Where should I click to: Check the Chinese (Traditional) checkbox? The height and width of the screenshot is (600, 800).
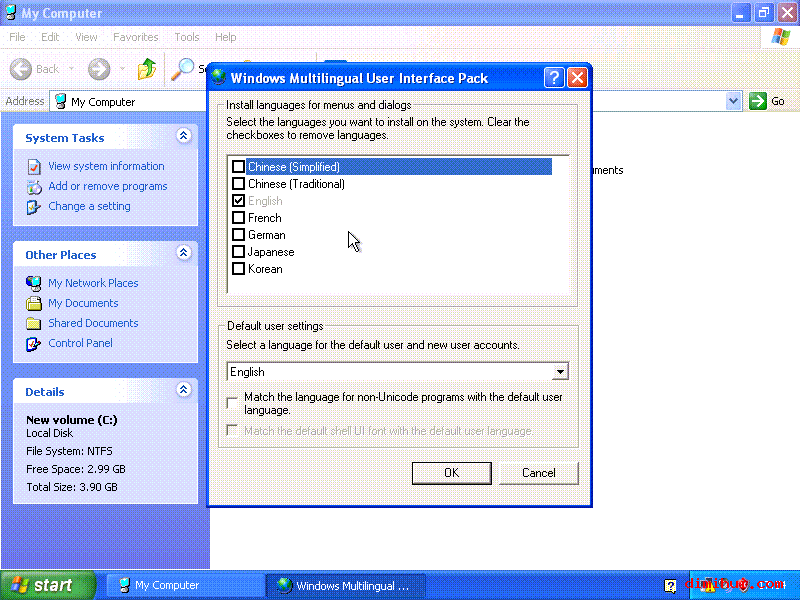[238, 184]
